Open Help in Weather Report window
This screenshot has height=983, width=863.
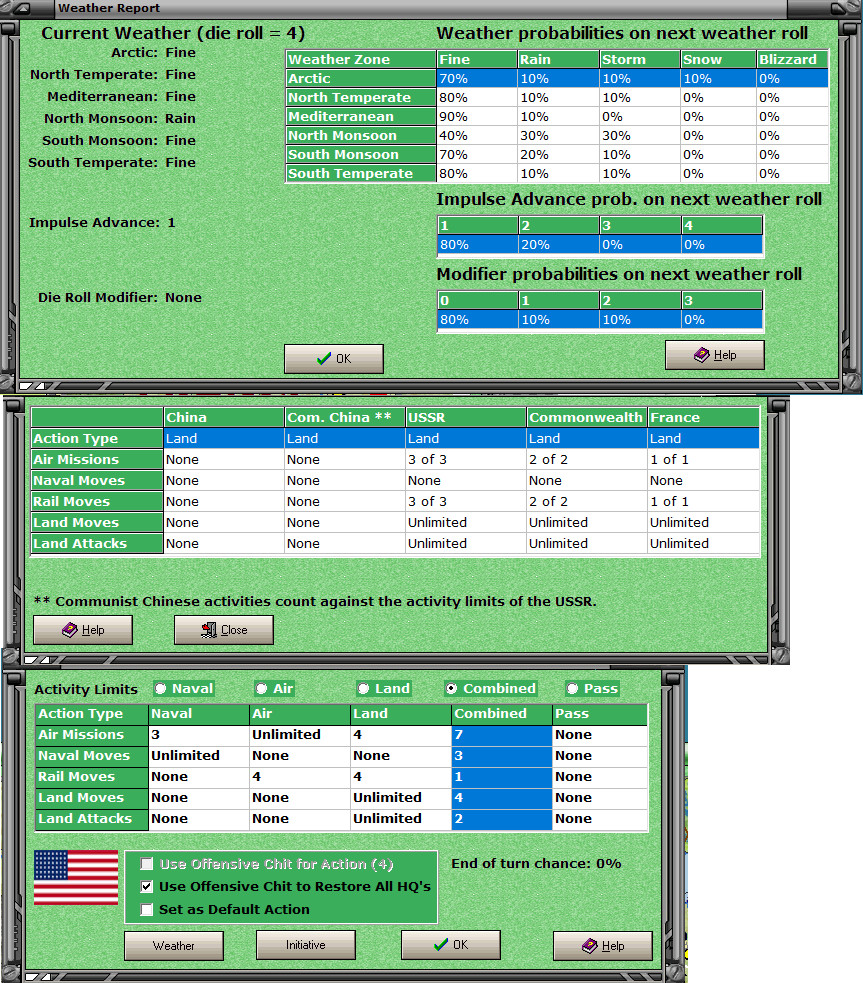(x=714, y=355)
